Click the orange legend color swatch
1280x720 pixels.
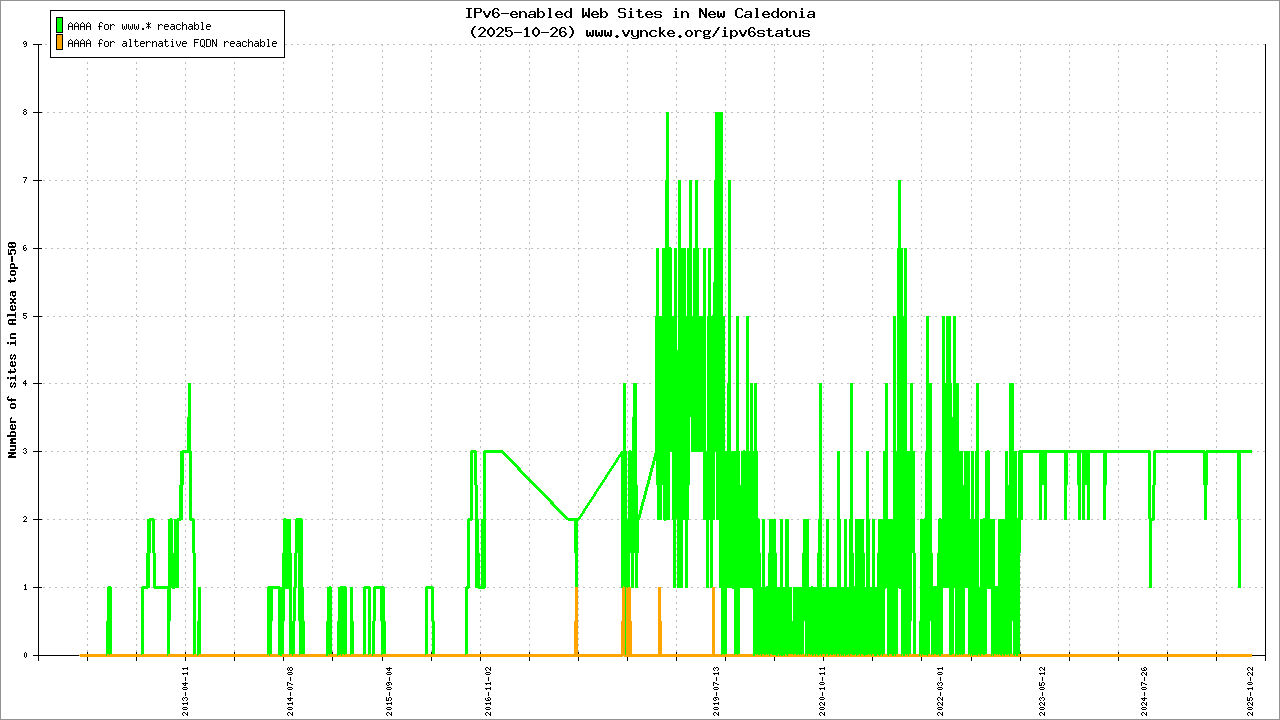(x=60, y=43)
